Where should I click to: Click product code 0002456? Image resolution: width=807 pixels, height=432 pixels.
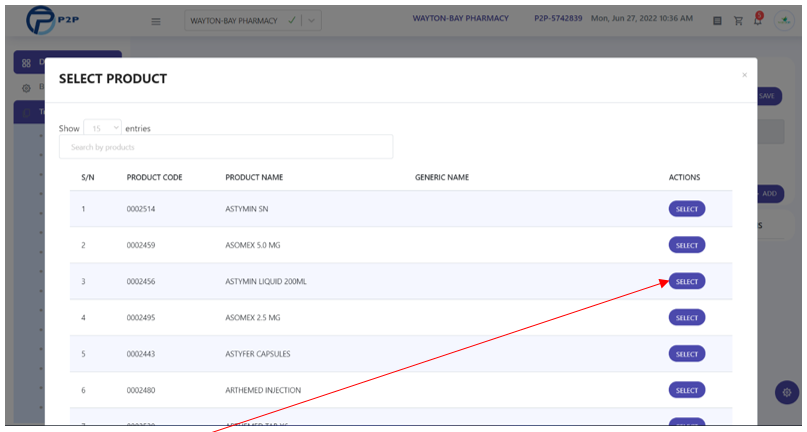[x=141, y=282]
